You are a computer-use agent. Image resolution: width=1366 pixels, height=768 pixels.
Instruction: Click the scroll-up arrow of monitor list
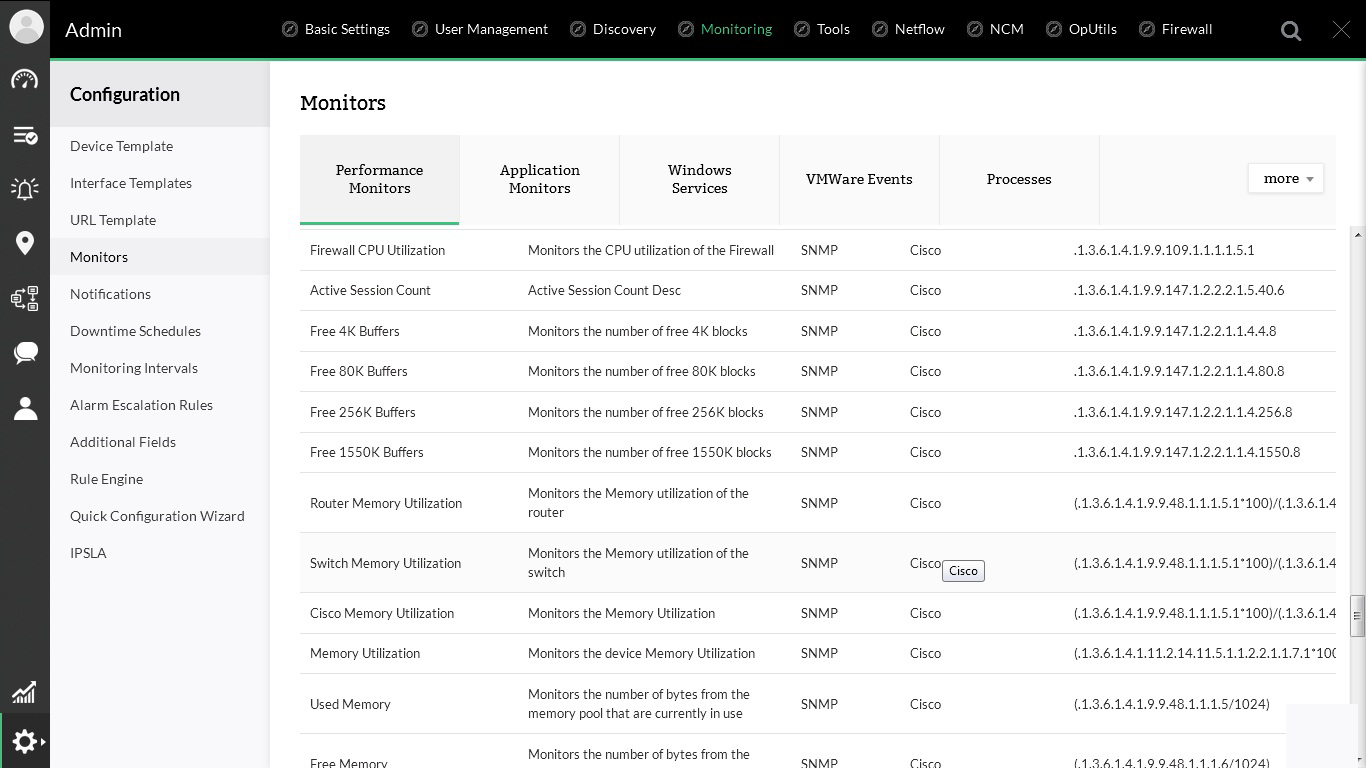coord(1357,235)
